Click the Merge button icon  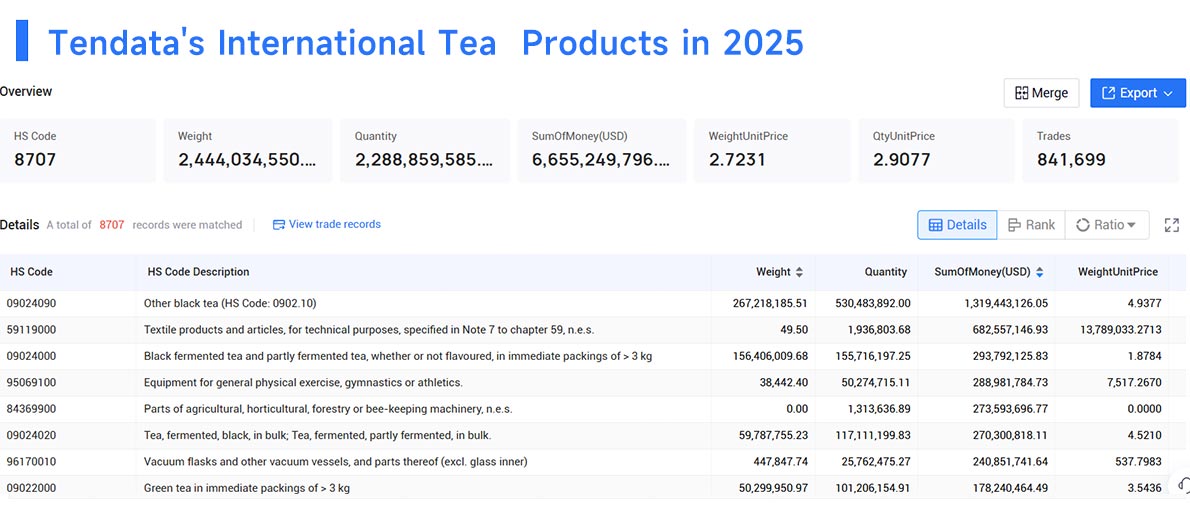click(x=1022, y=93)
